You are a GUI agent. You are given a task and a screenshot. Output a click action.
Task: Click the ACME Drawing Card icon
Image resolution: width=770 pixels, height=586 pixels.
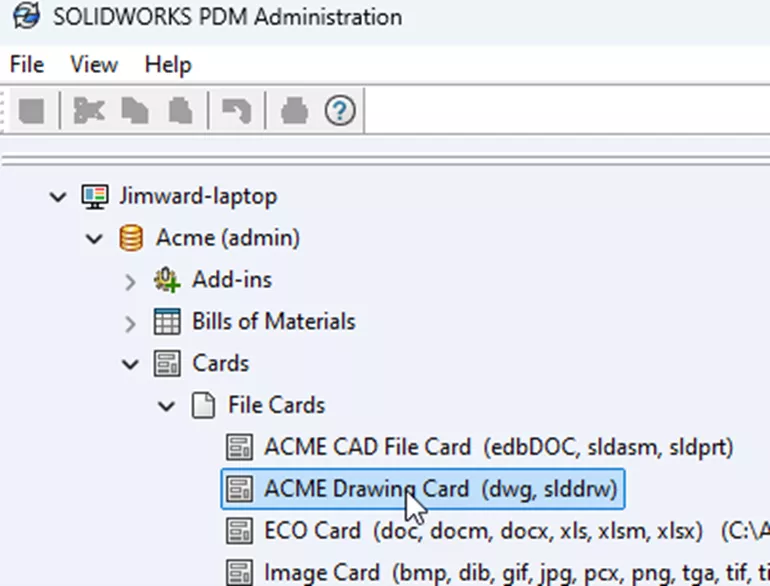pyautogui.click(x=240, y=489)
